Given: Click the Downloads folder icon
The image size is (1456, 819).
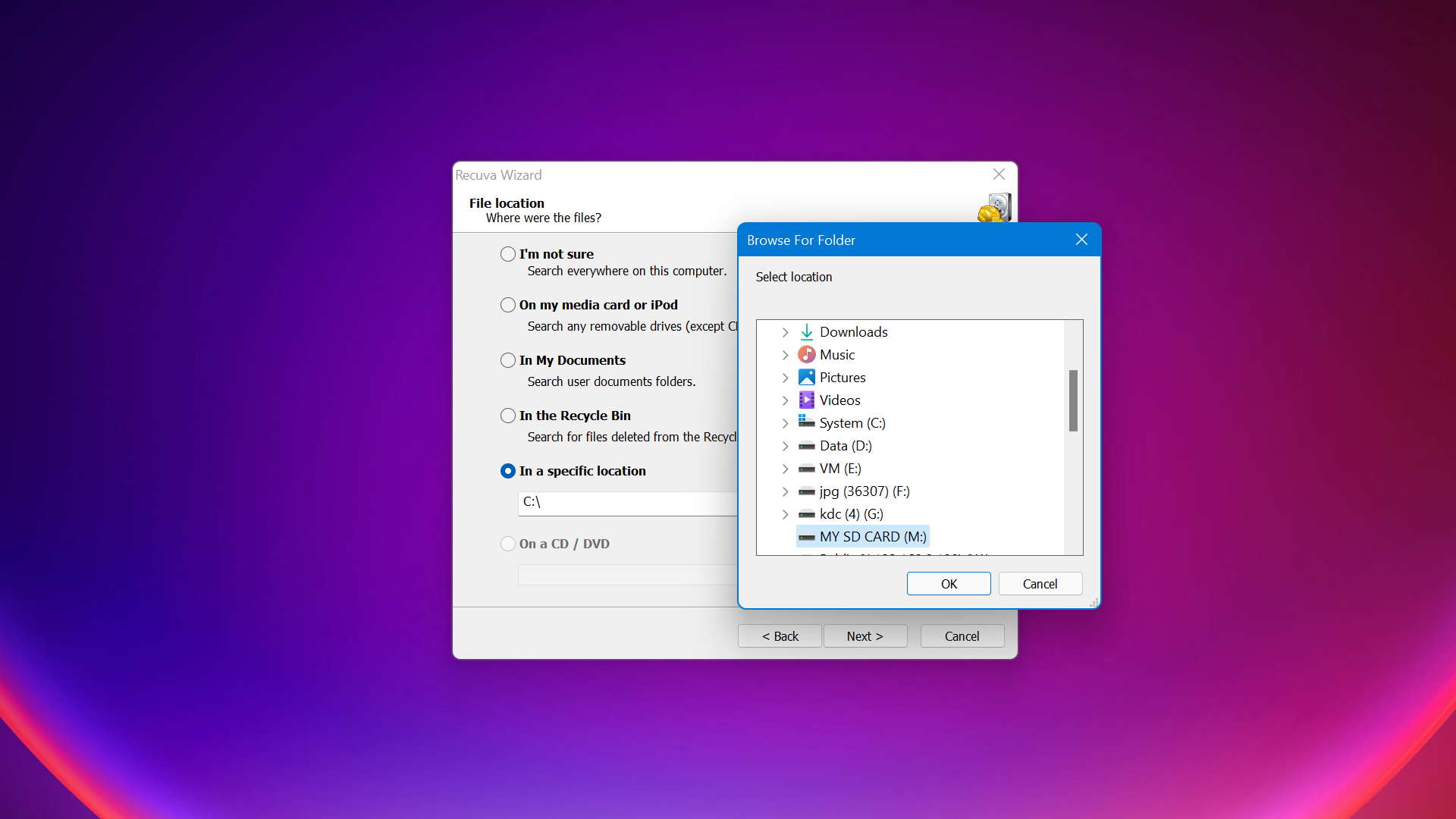Looking at the screenshot, I should (x=807, y=332).
